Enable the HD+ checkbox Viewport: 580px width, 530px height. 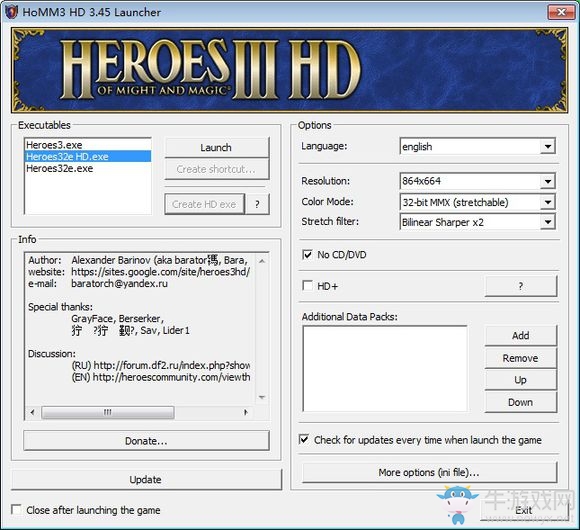click(x=307, y=286)
